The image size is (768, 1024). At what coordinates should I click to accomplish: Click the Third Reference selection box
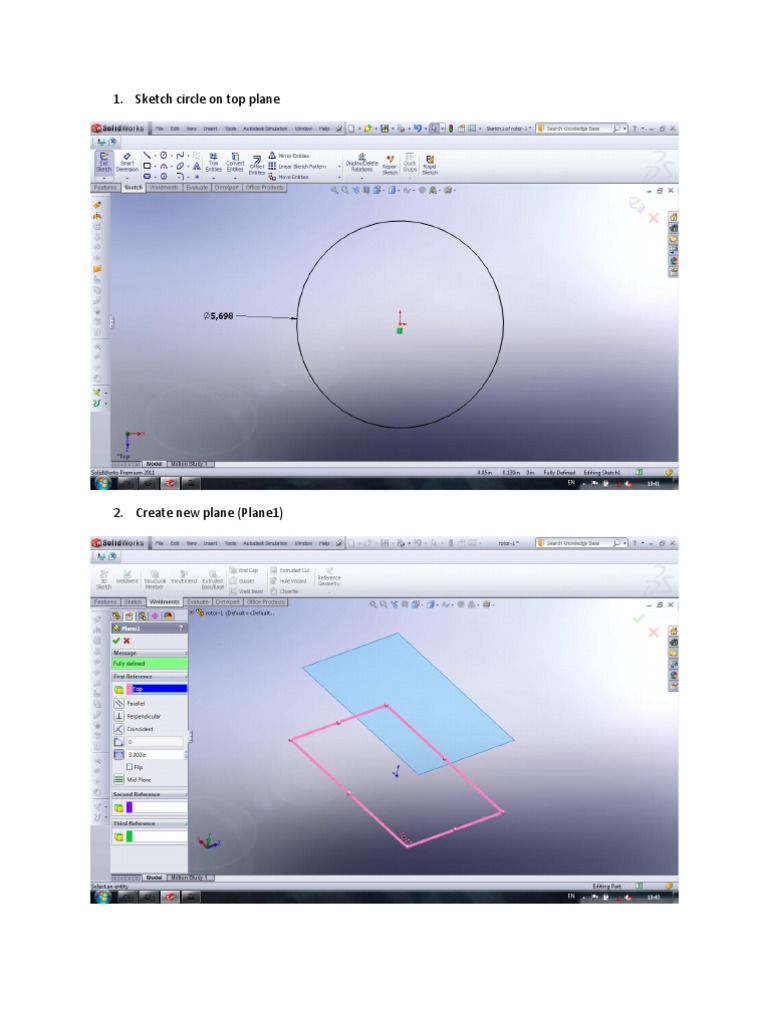coord(156,837)
